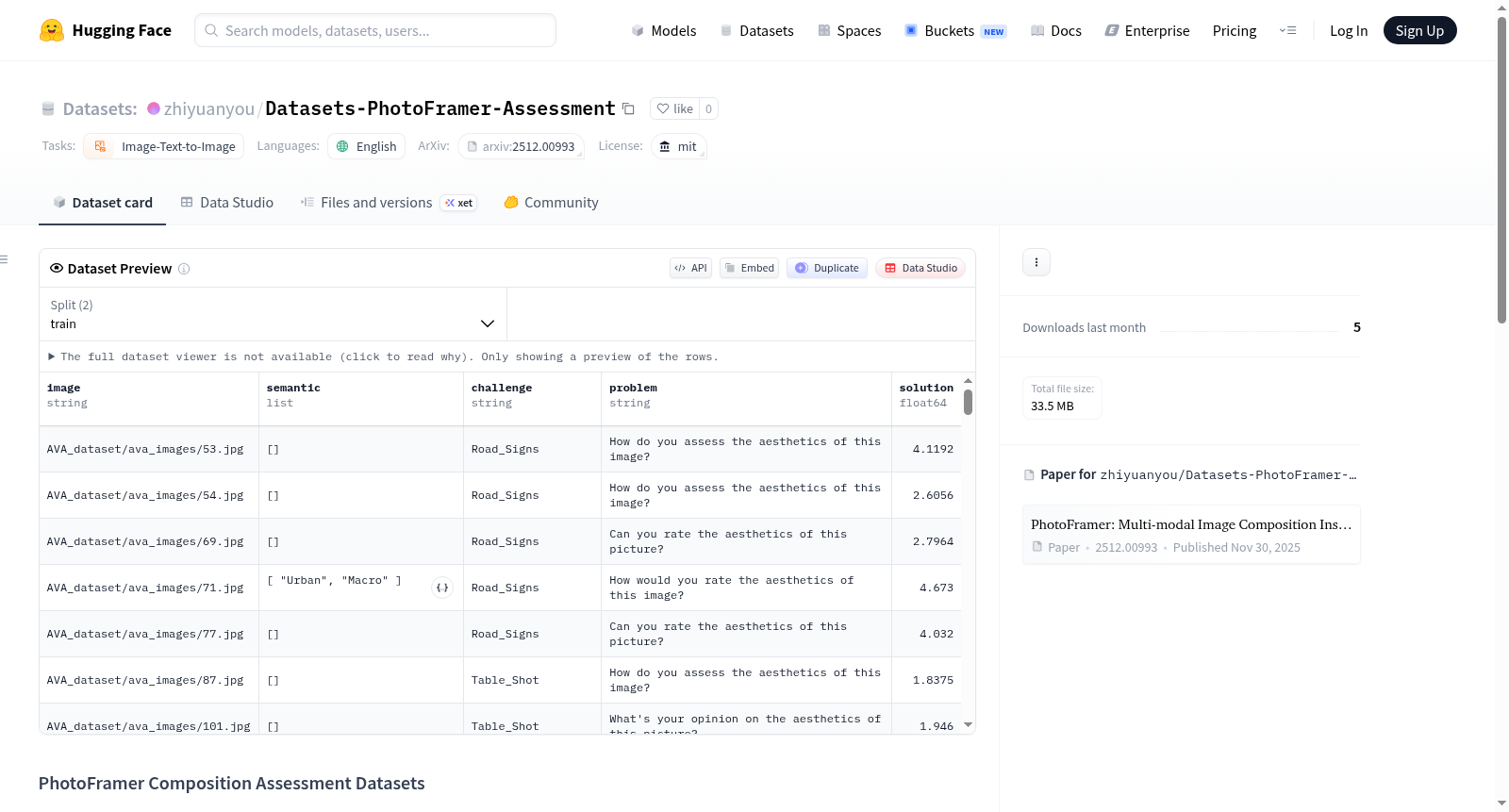Click the PhotoFramer Composition Assessment Datasets heading
This screenshot has height=812, width=1509.
232,784
